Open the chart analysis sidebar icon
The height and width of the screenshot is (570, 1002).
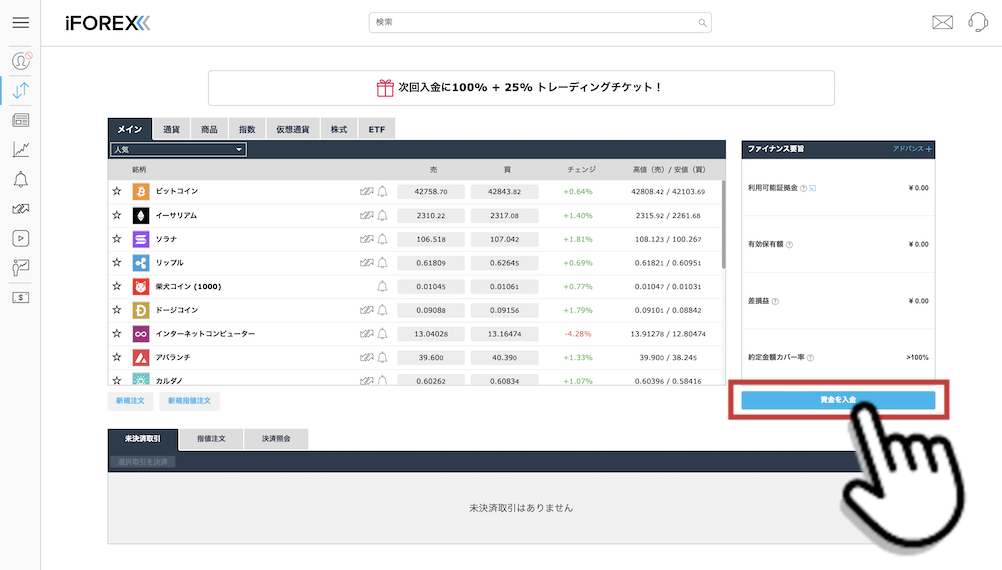(20, 150)
